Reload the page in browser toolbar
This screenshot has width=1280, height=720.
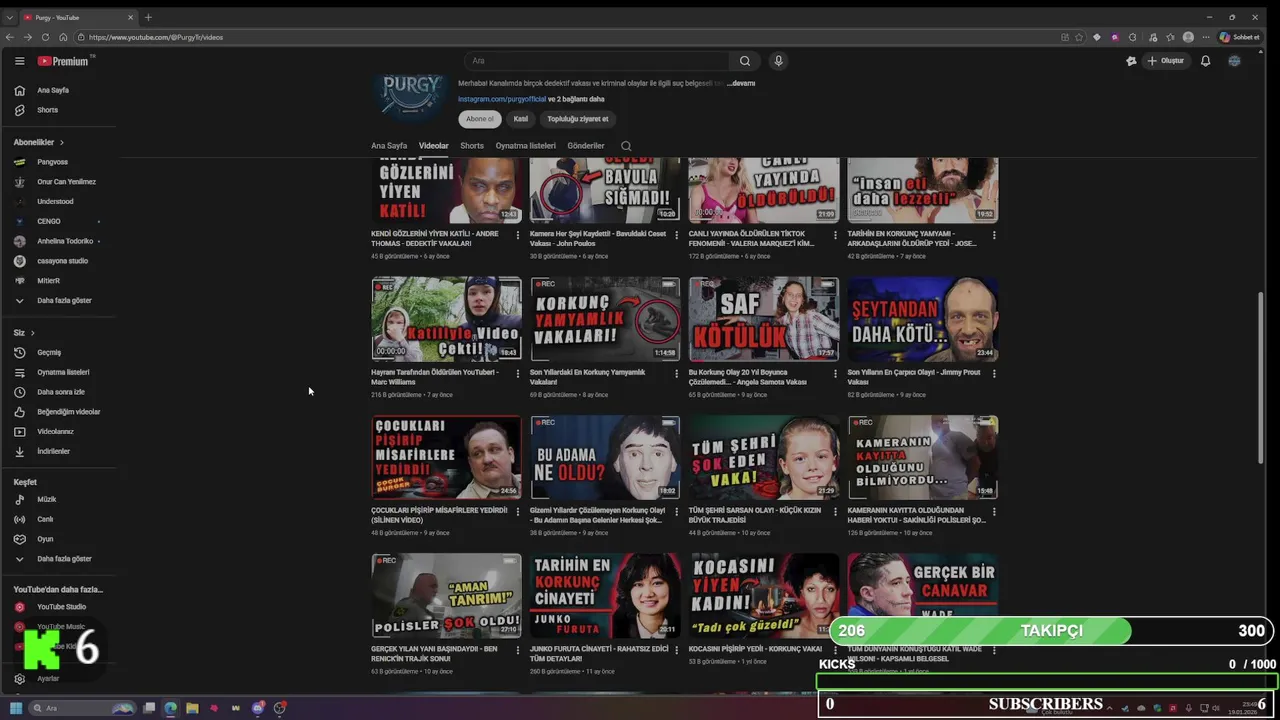click(x=45, y=37)
